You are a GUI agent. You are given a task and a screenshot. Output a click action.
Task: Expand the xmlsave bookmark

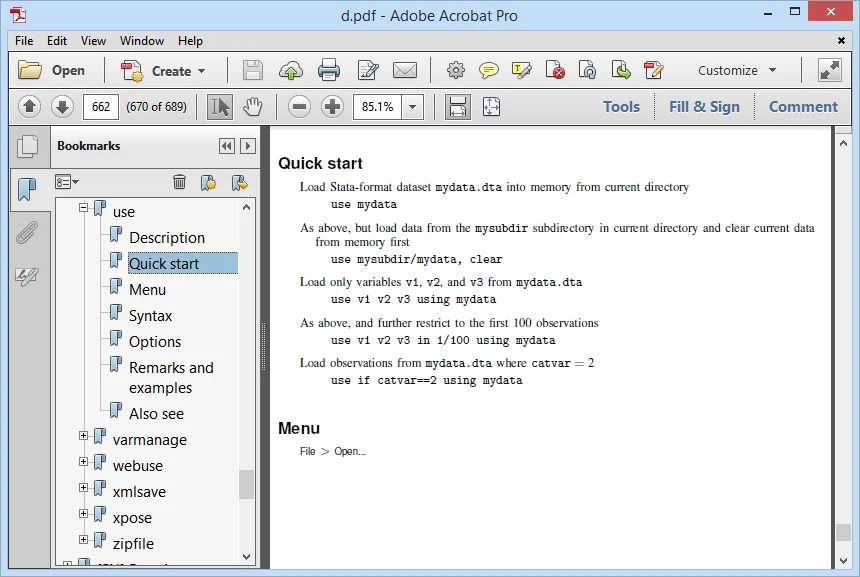83,488
